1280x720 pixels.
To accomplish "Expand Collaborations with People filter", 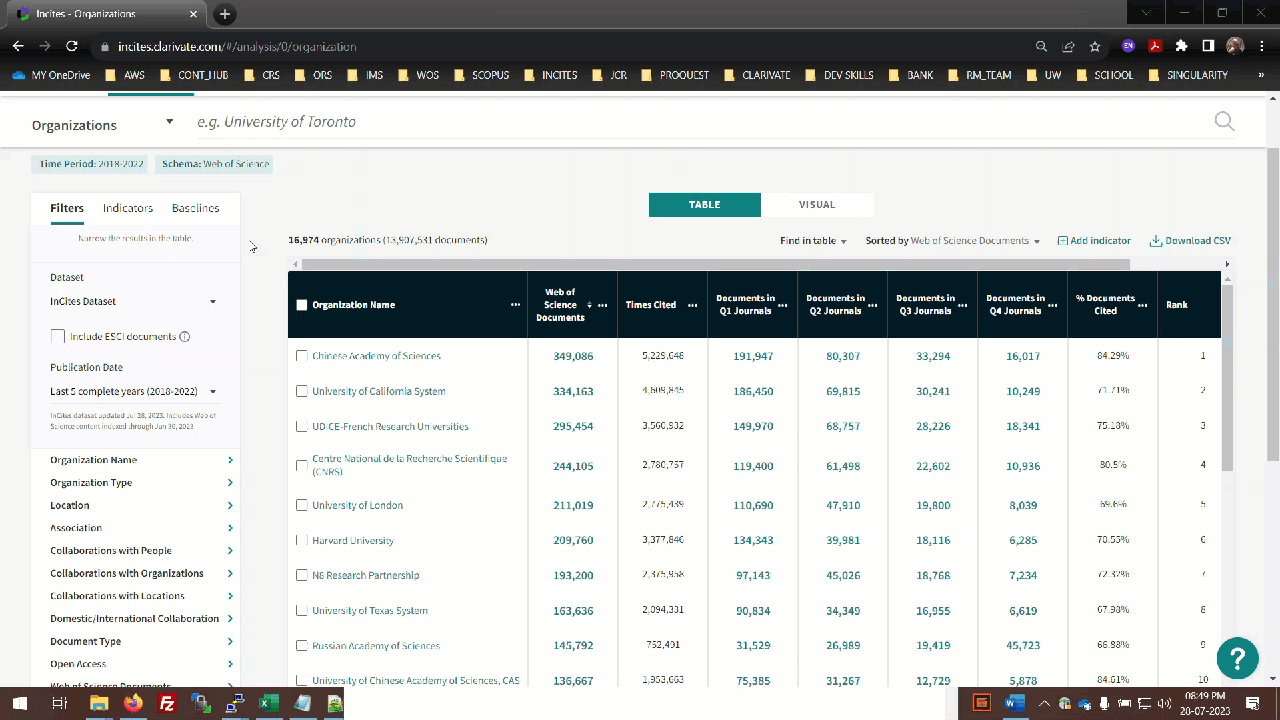I will pos(141,551).
